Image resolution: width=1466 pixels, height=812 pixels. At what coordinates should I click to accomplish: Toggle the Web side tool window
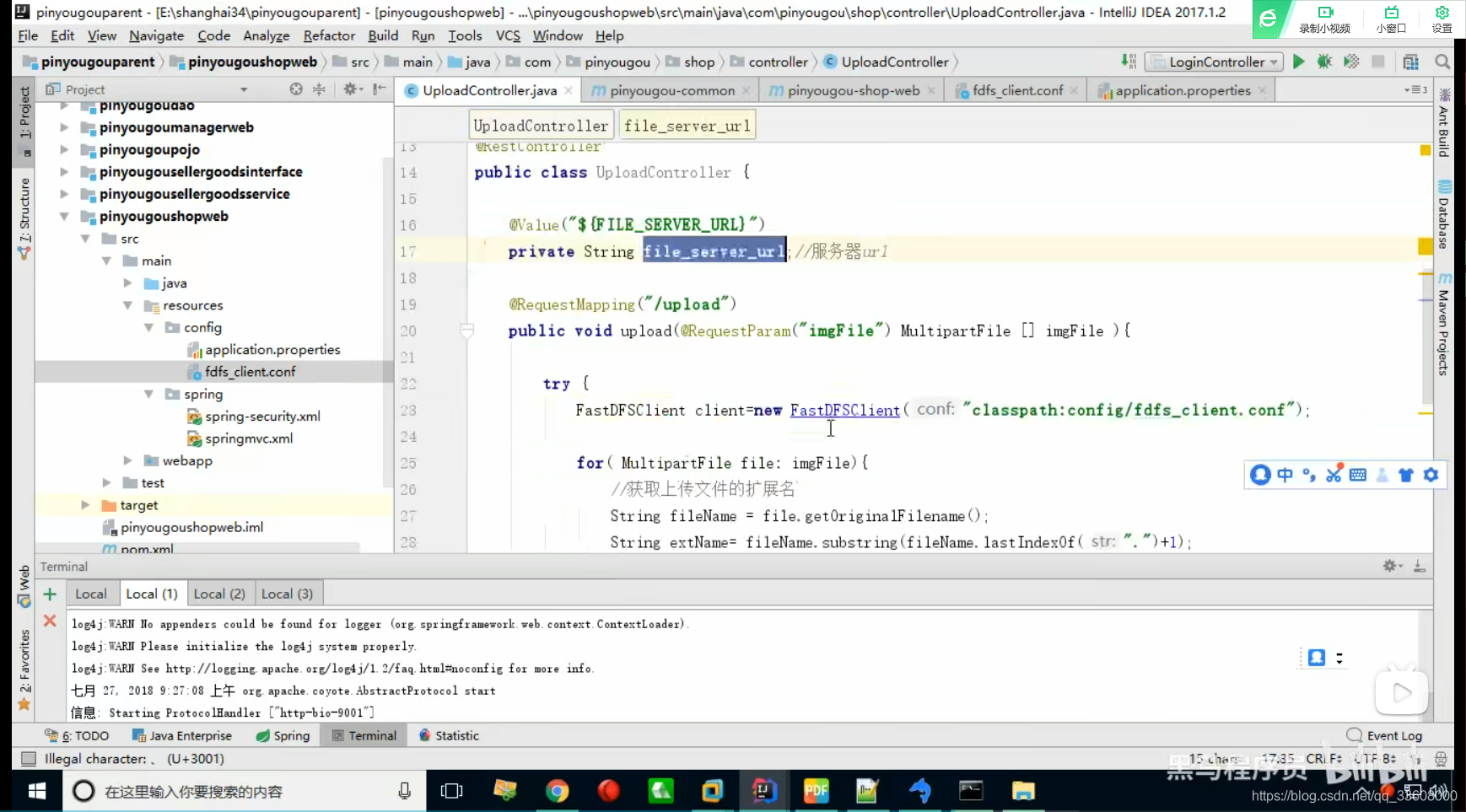pos(24,586)
